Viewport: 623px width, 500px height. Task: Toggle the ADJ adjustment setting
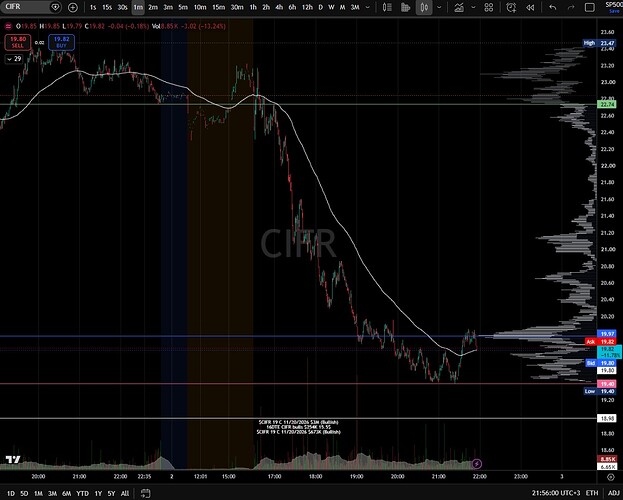[613, 493]
